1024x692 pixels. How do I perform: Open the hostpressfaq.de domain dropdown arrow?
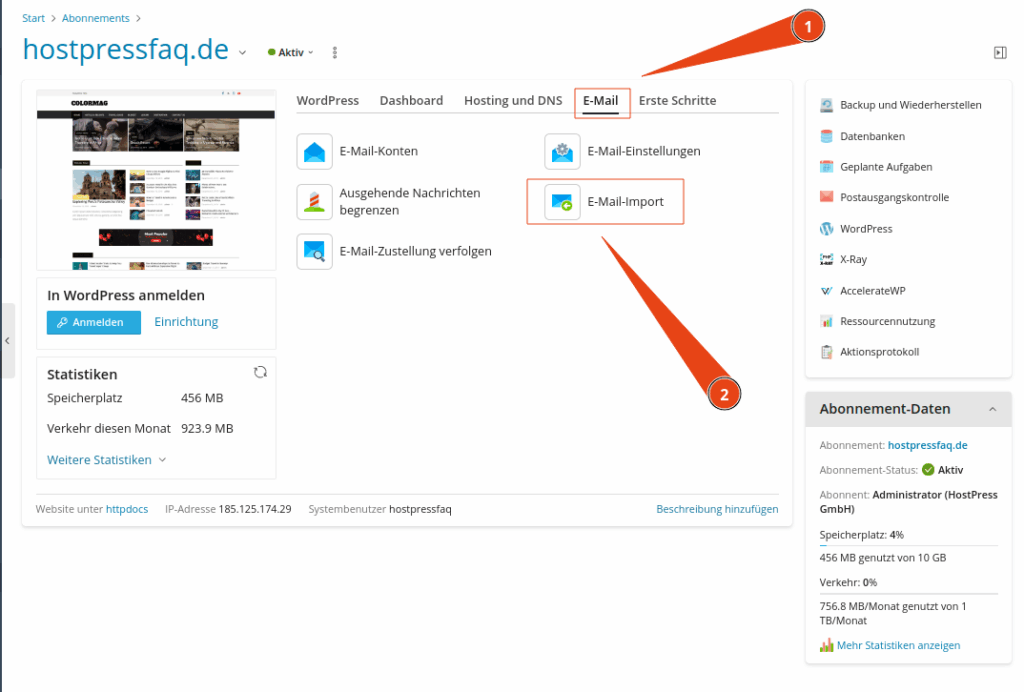coord(242,53)
